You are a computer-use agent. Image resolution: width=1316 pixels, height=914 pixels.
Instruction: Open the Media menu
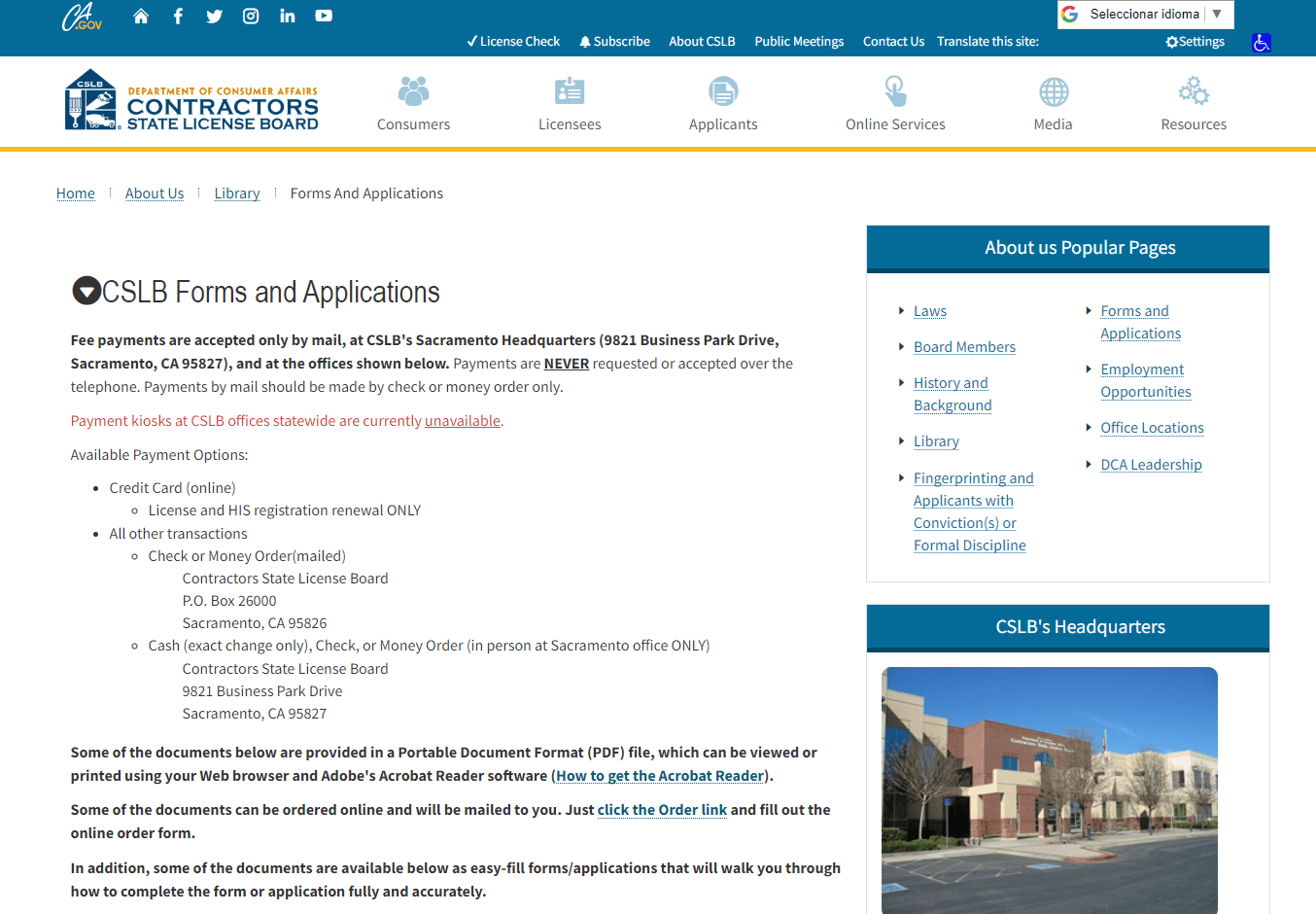coord(1054,104)
